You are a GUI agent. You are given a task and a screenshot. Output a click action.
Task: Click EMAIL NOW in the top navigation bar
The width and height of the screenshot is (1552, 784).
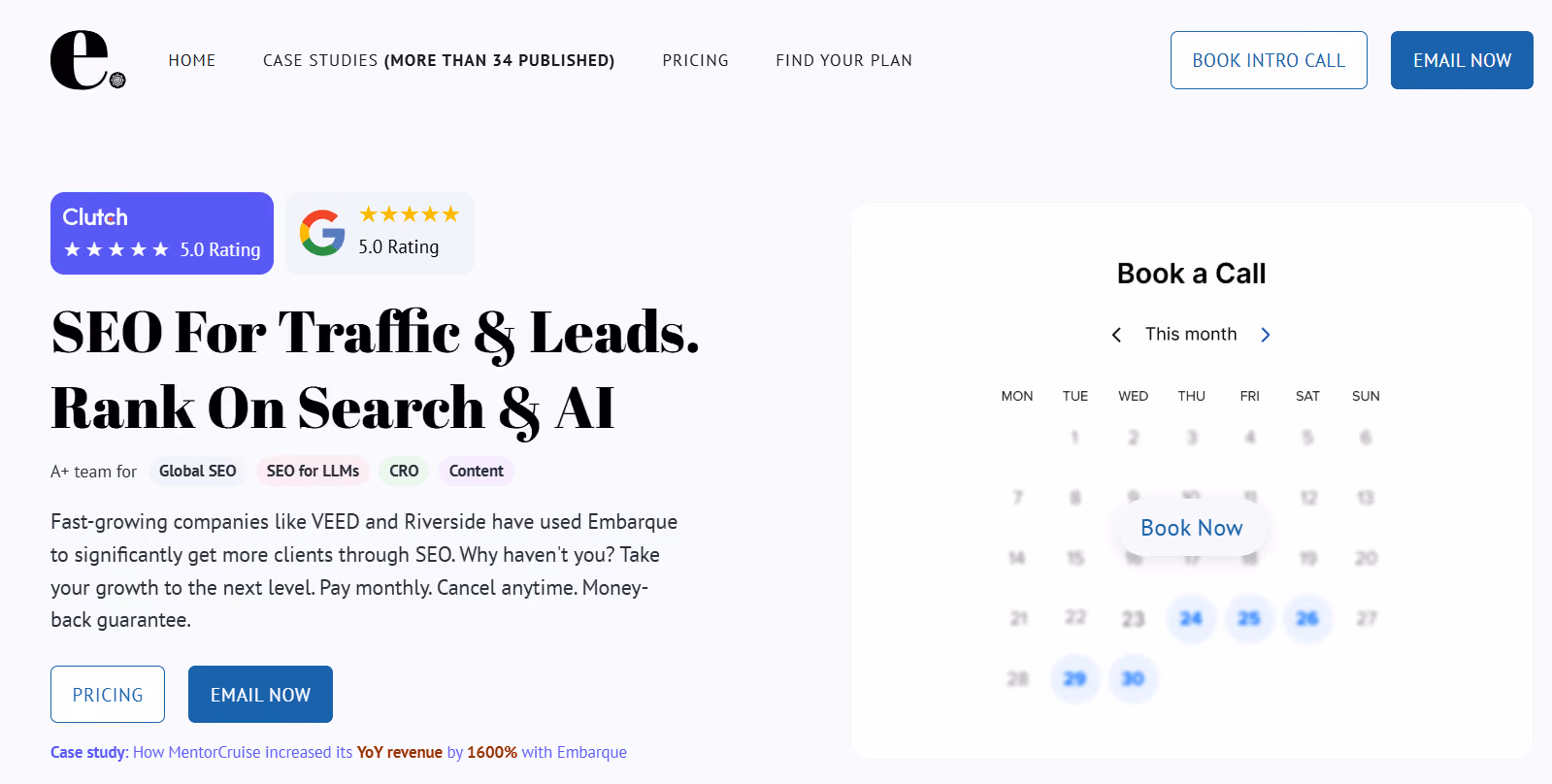tap(1462, 60)
